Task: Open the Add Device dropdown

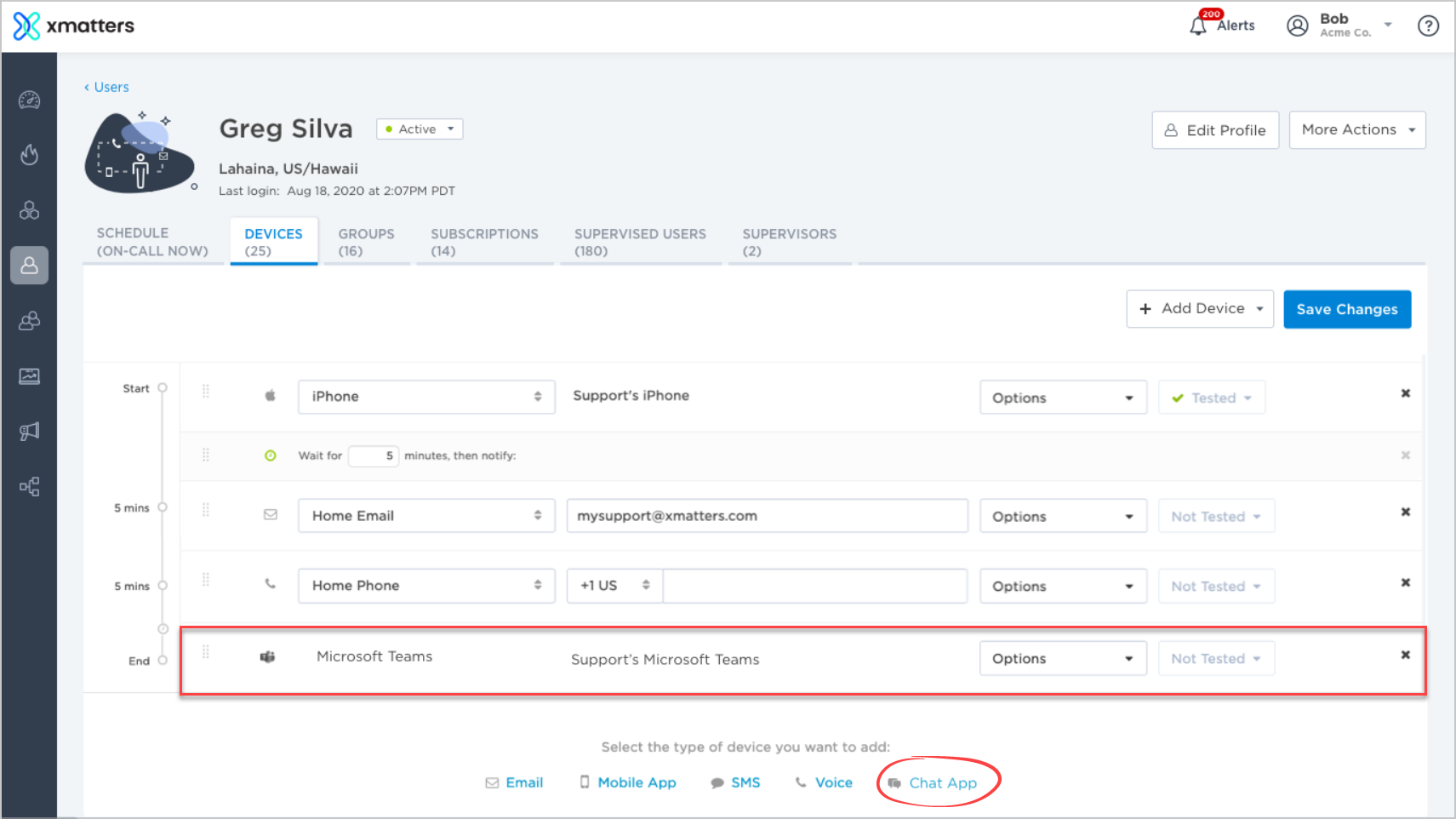Action: point(1200,309)
